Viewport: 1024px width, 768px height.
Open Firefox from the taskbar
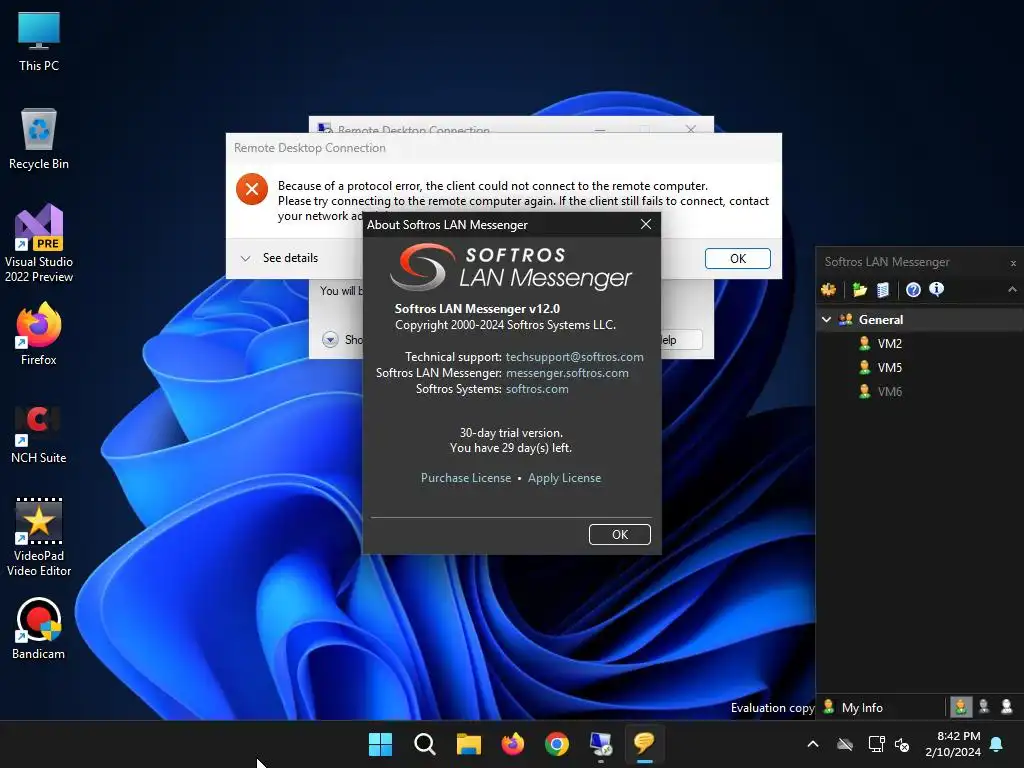513,744
